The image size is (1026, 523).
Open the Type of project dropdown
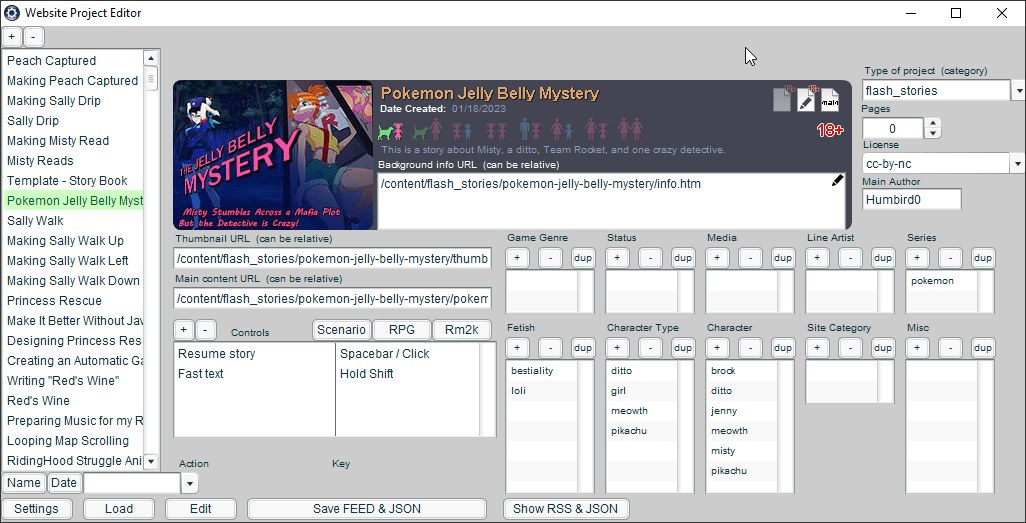click(1018, 91)
